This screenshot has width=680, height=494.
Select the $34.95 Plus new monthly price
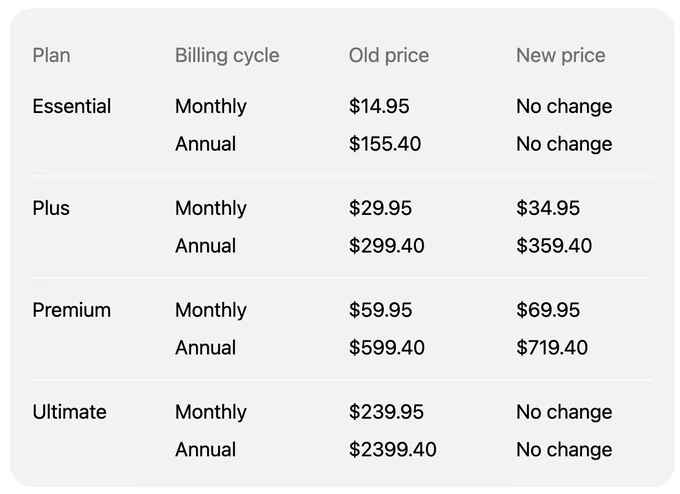click(548, 208)
